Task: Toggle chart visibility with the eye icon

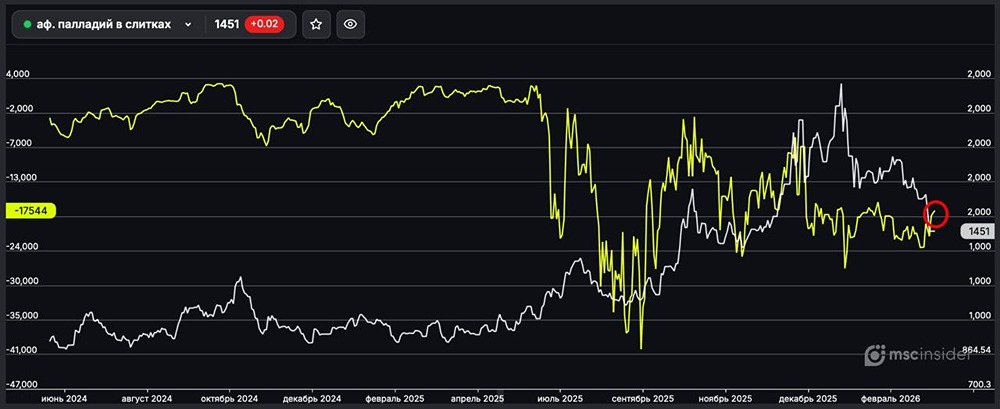Action: click(x=350, y=25)
